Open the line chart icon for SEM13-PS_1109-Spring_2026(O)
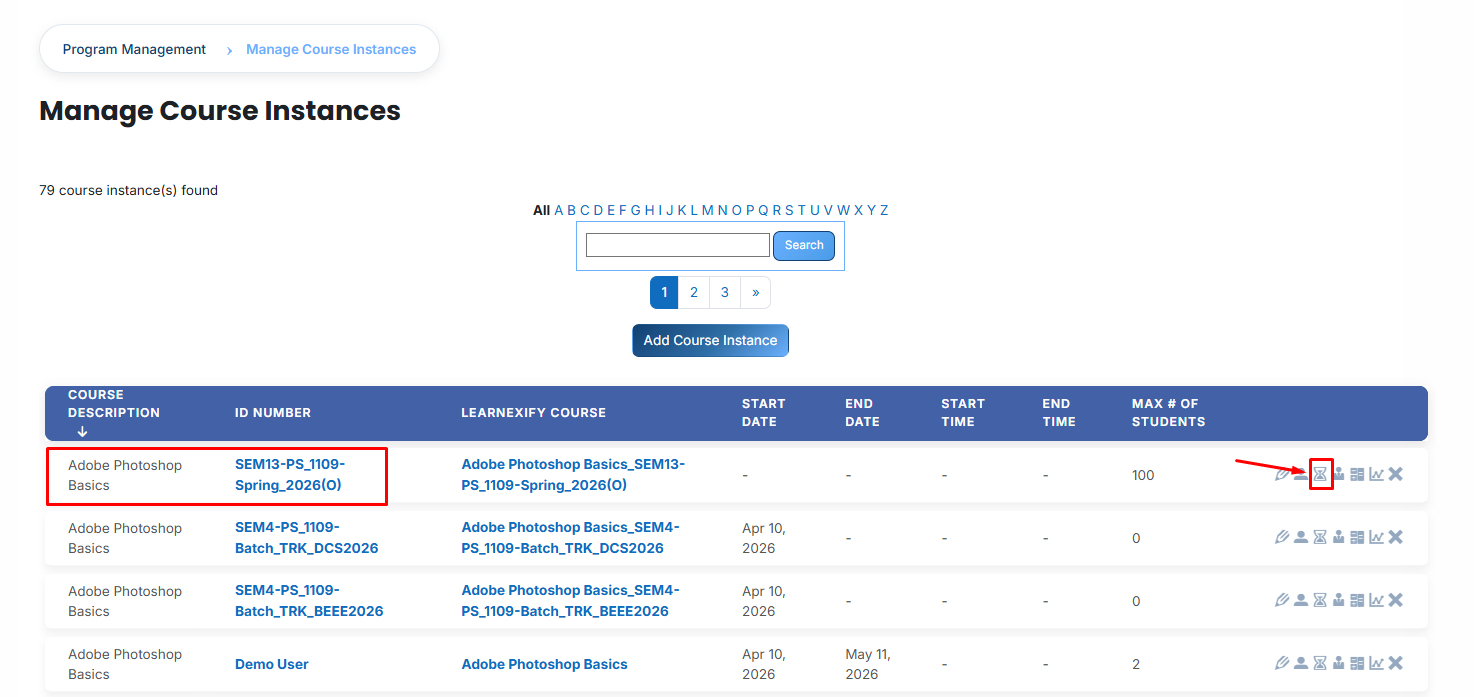 pyautogui.click(x=1377, y=474)
